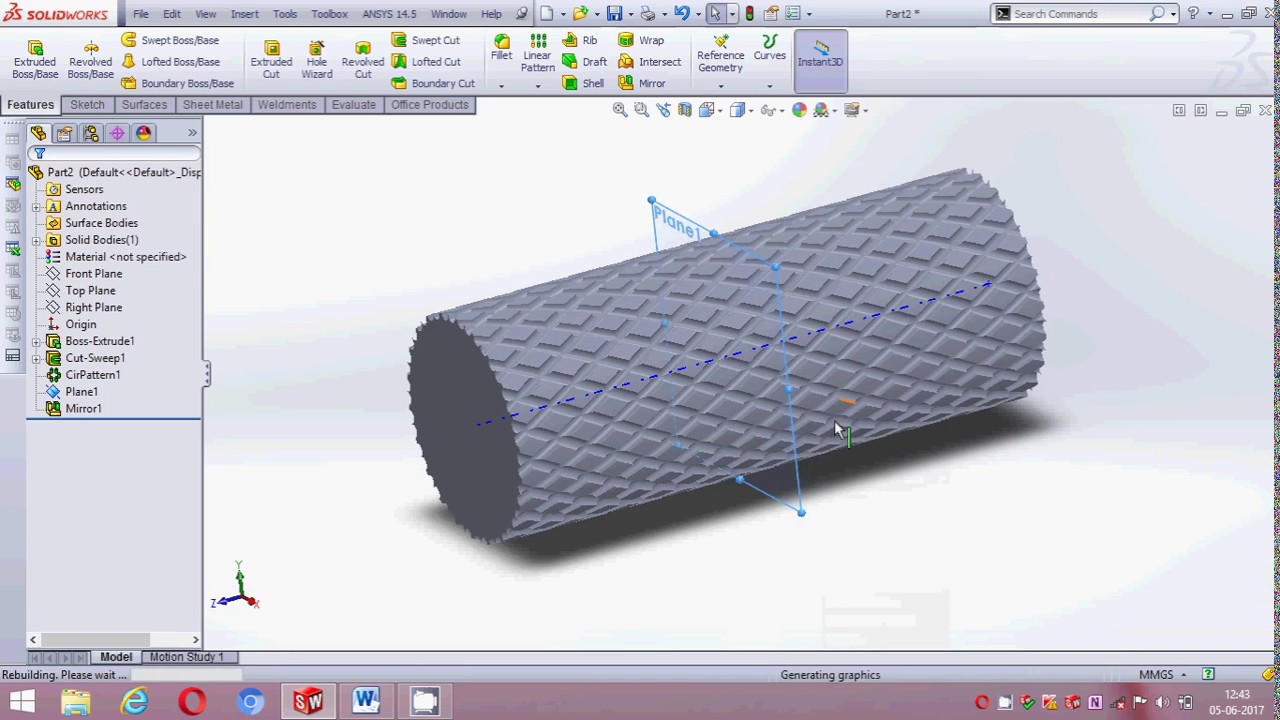Click the MMGS unit system selector

[1163, 675]
